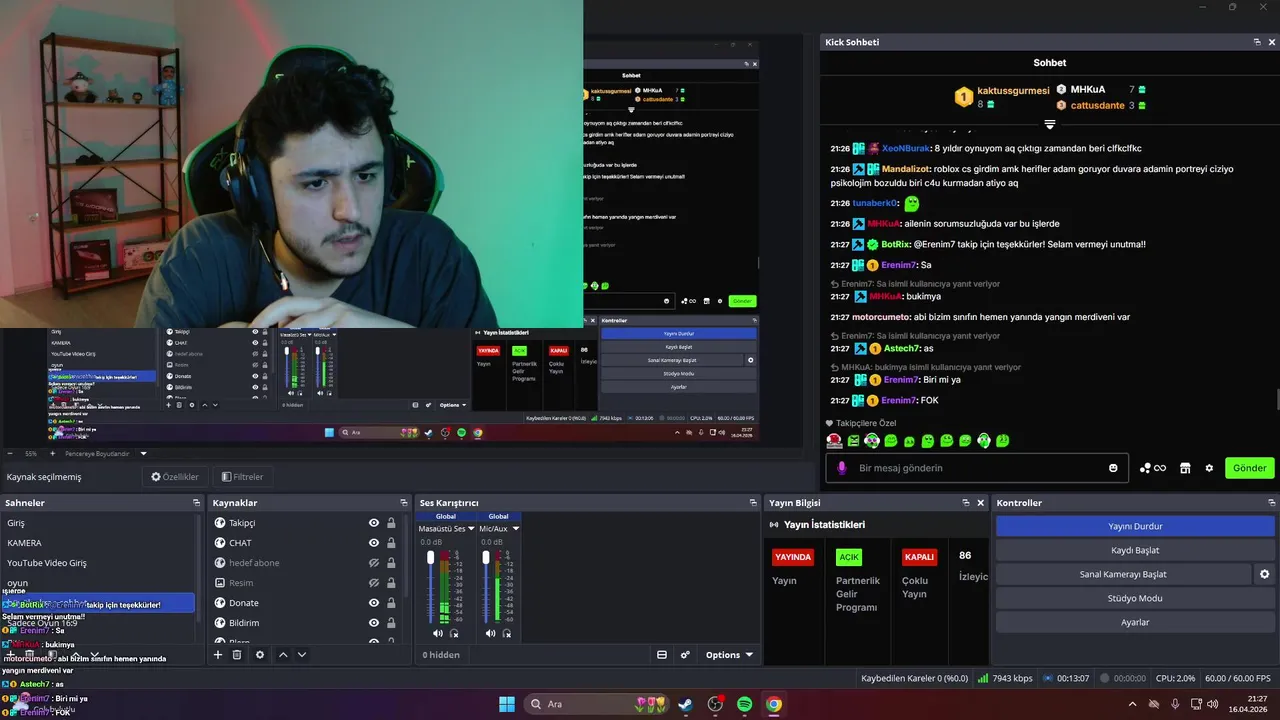
Task: Enable Stüdyo Modu
Action: coord(1135,598)
